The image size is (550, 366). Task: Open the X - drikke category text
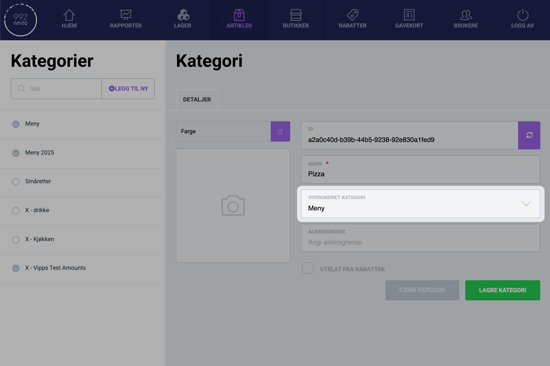click(x=37, y=210)
